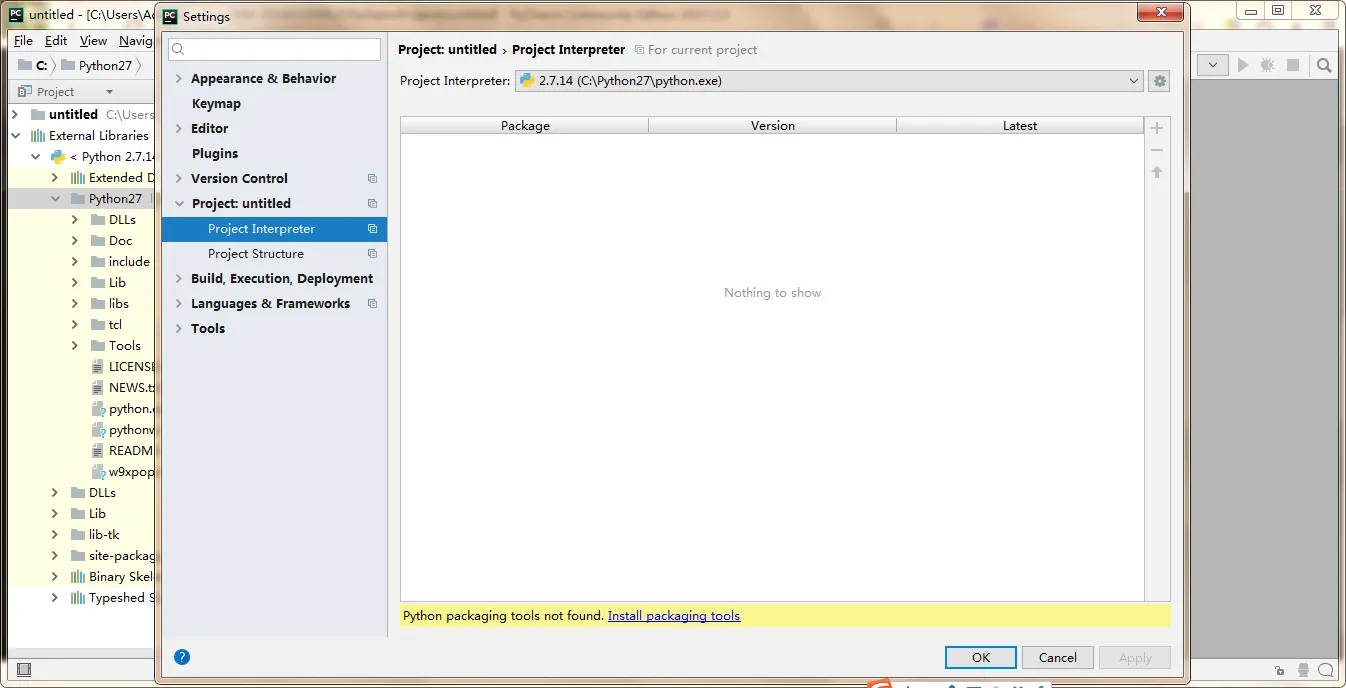This screenshot has width=1346, height=688.
Task: Click the Install packaging tools link
Action: [674, 616]
